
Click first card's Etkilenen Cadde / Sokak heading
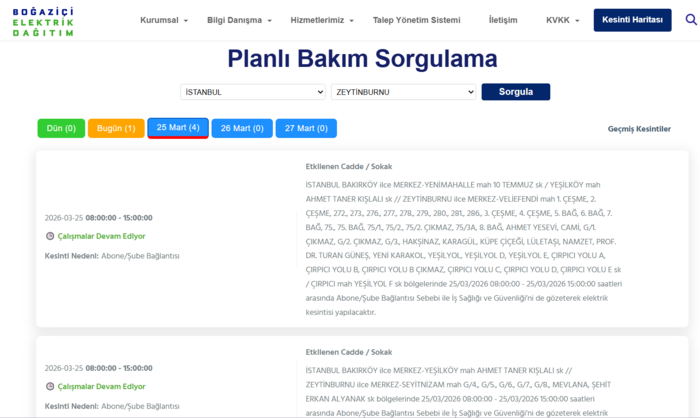point(349,167)
